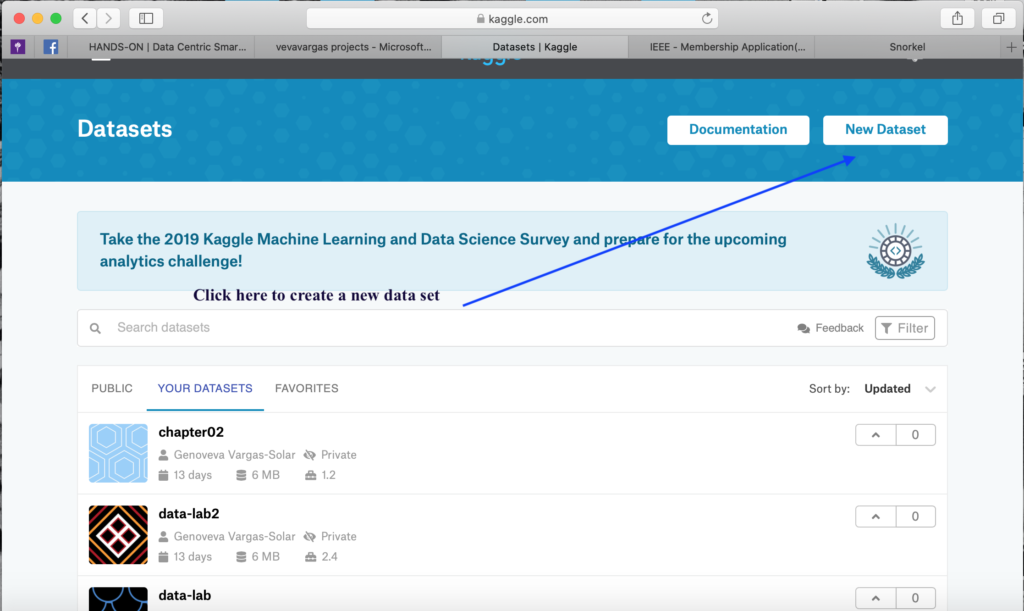Image resolution: width=1024 pixels, height=611 pixels.
Task: Reload the kaggle.com page
Action: coord(707,18)
